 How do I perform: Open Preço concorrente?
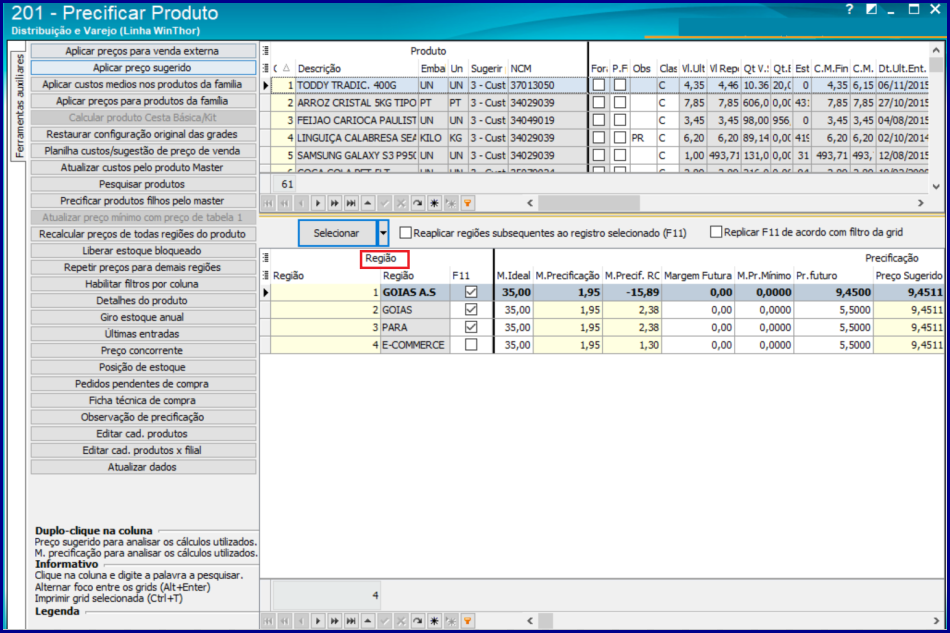(143, 351)
